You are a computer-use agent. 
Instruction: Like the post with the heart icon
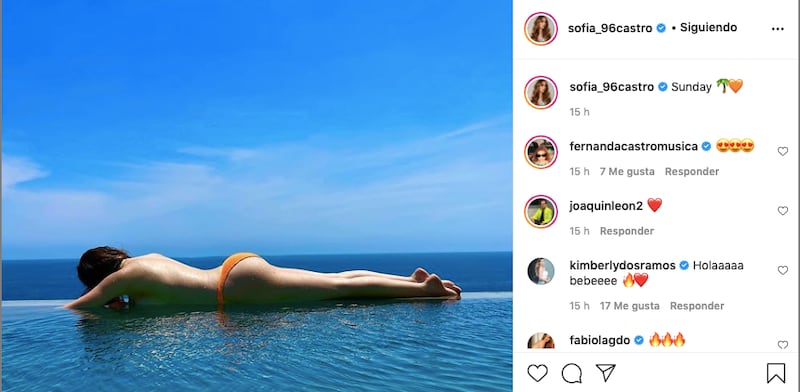537,373
